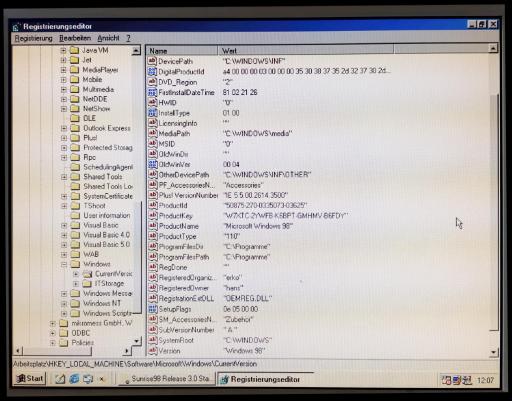Select the ProductId value entry
Image resolution: width=512 pixels, height=401 pixels.
tap(173, 206)
